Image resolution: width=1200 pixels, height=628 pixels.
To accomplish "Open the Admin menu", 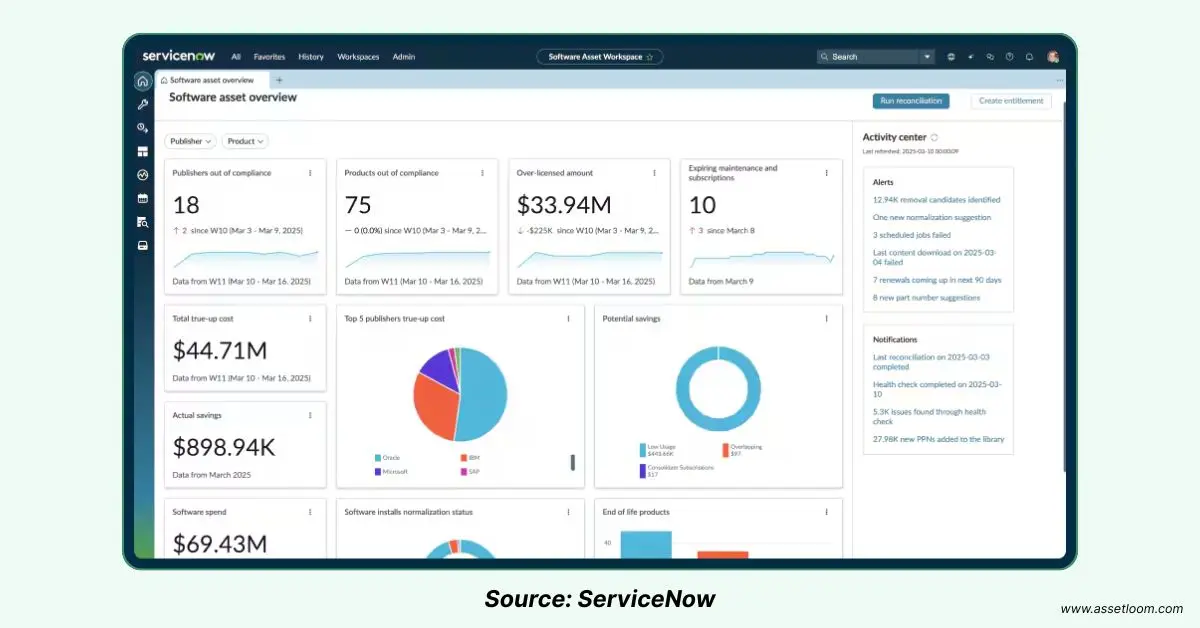I will pos(404,57).
